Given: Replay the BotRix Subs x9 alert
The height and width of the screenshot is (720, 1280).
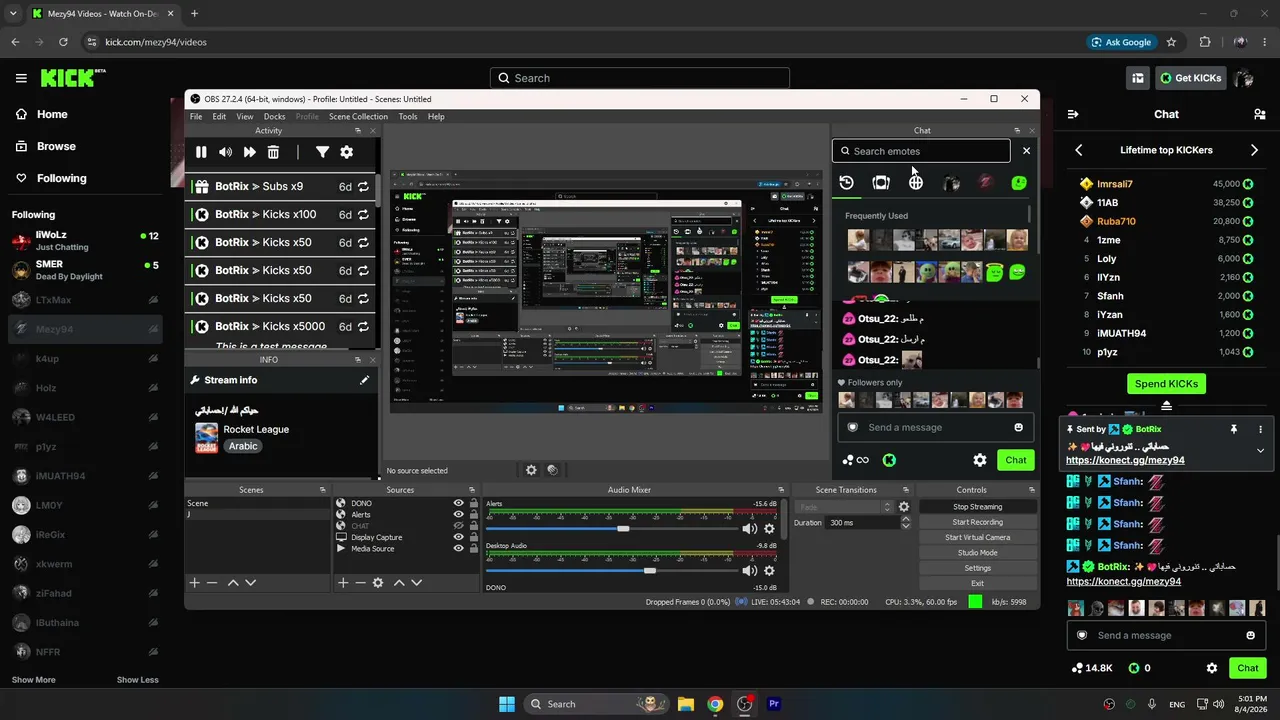Looking at the screenshot, I should (363, 186).
